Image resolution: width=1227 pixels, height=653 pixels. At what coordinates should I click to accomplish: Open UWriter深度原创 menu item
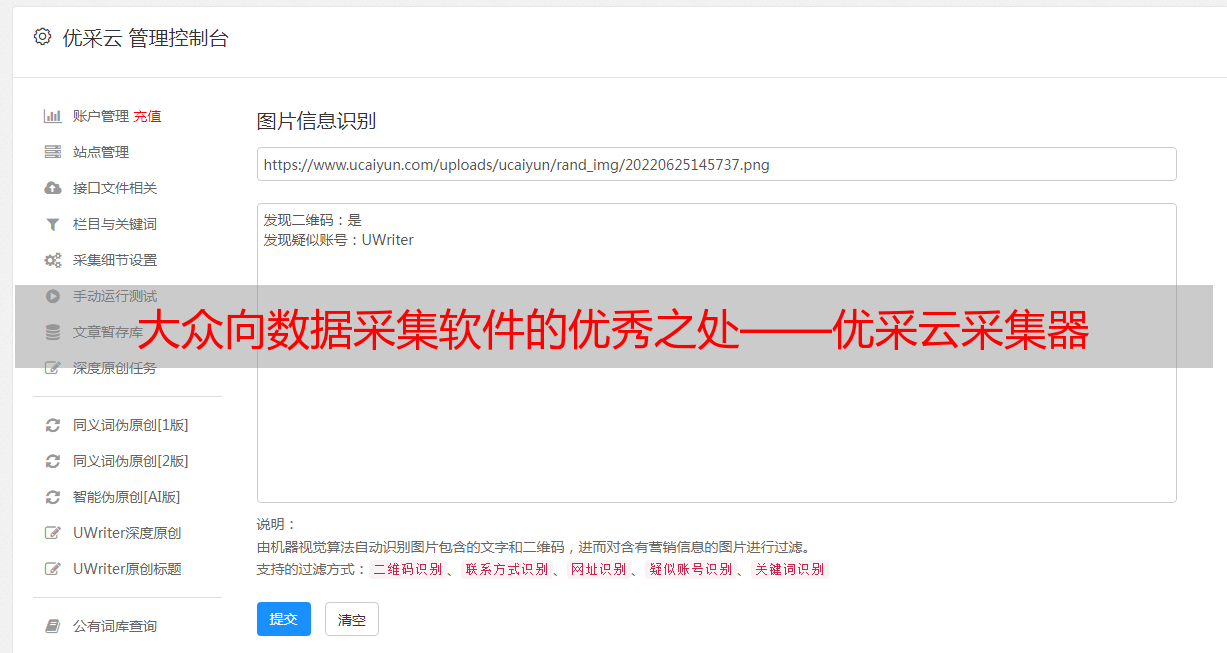pos(127,533)
